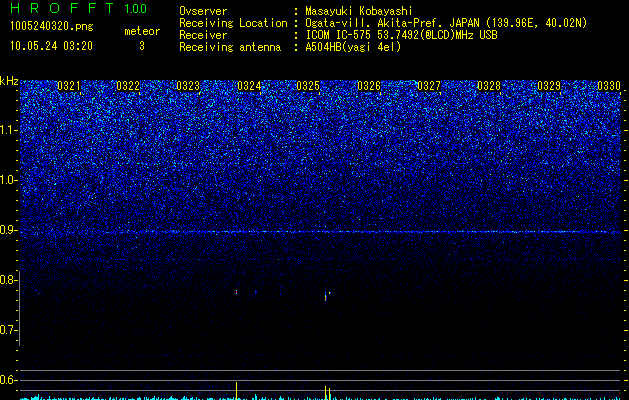Click the 0.6 kHz axis label
The image size is (629, 400).
(x=8, y=380)
